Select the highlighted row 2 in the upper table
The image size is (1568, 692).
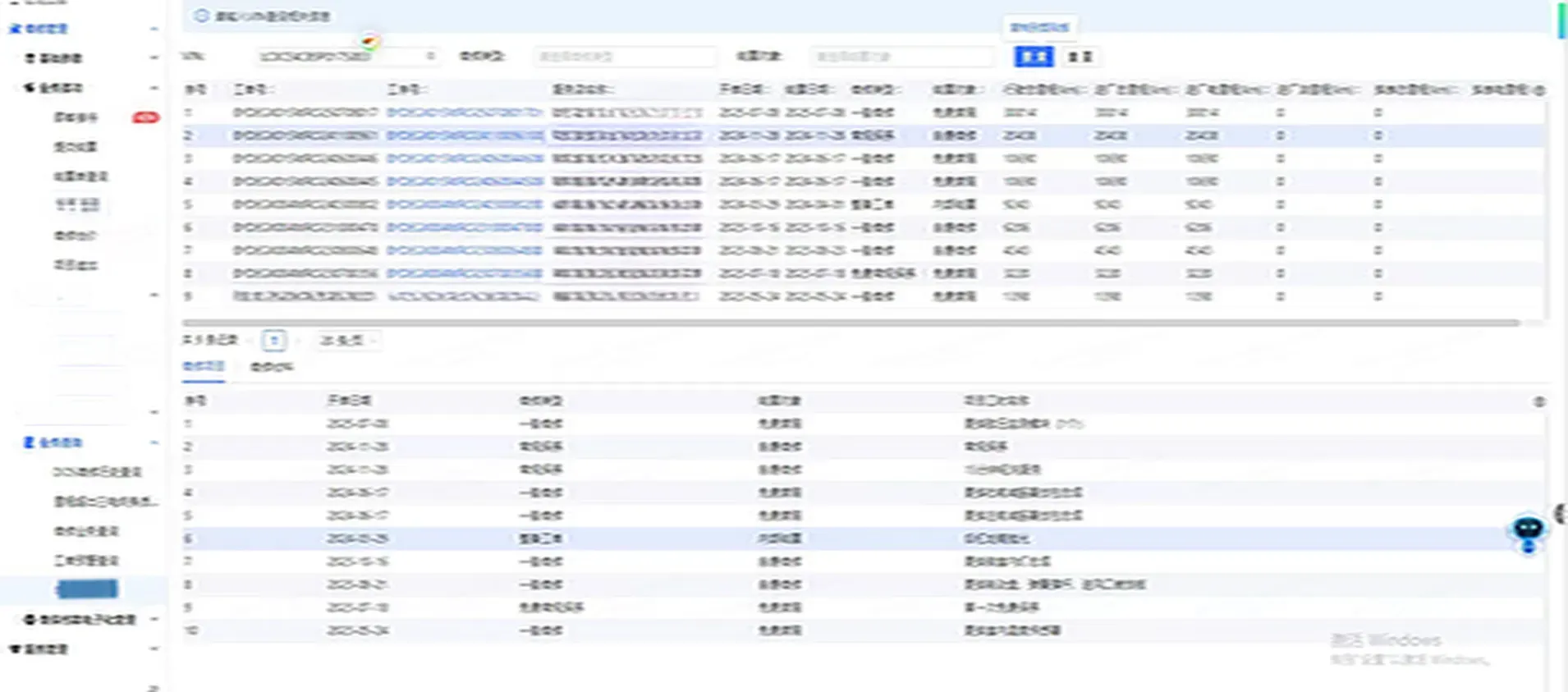pyautogui.click(x=864, y=135)
